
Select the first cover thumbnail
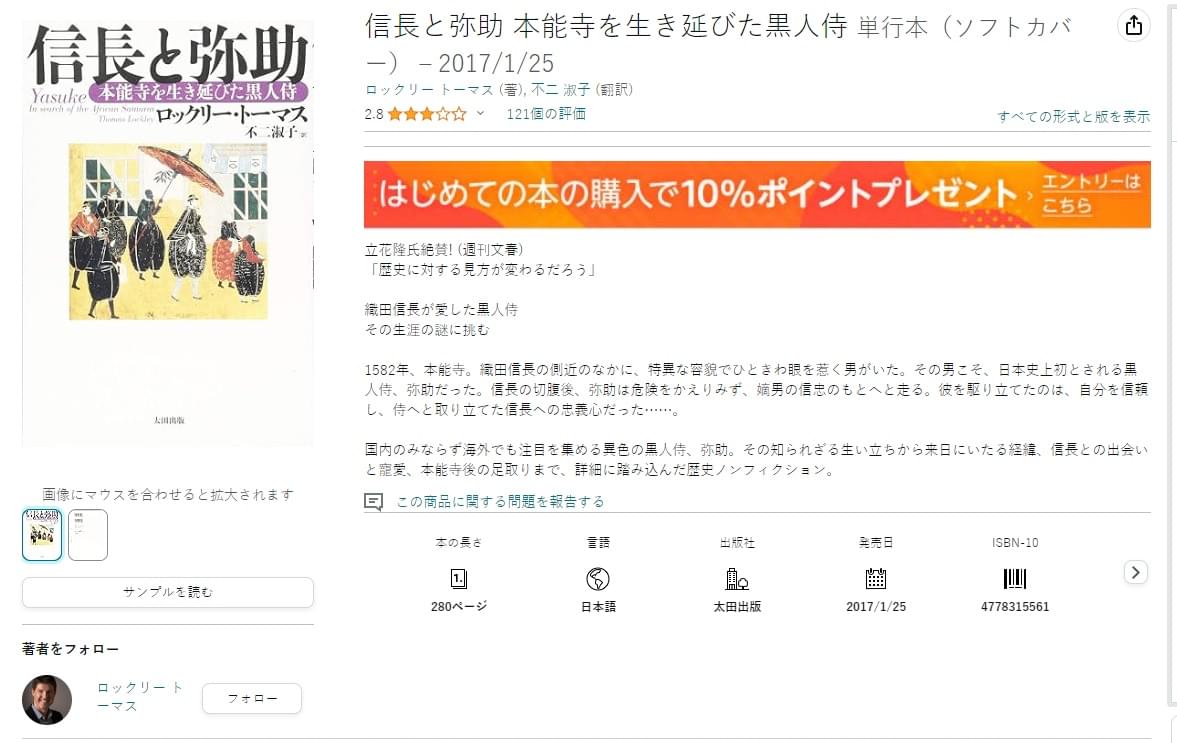(x=42, y=534)
